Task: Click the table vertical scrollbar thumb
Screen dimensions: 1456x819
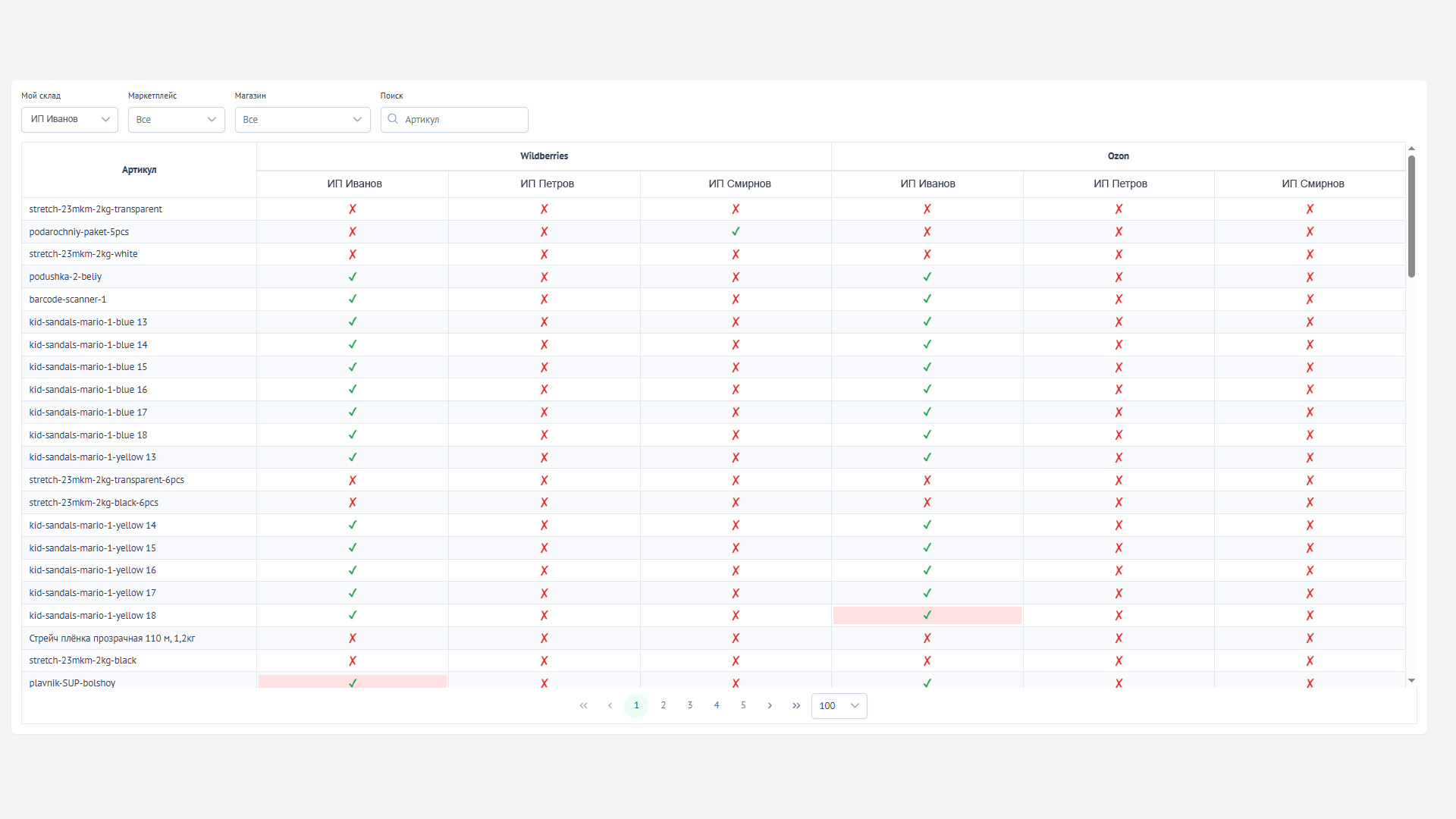Action: (x=1411, y=216)
